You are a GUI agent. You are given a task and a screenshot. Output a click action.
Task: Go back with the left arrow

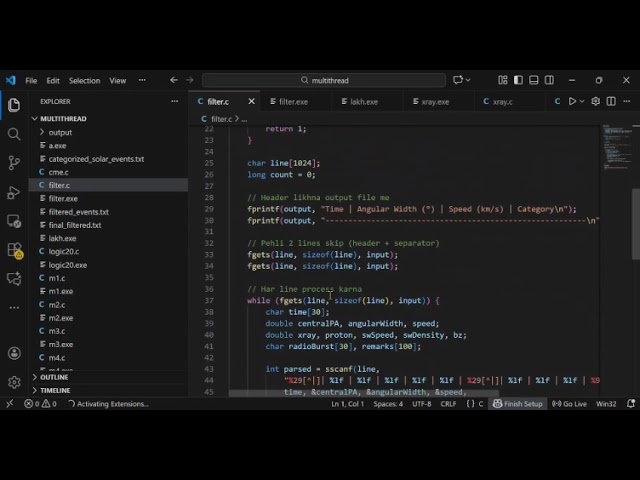tap(174, 80)
